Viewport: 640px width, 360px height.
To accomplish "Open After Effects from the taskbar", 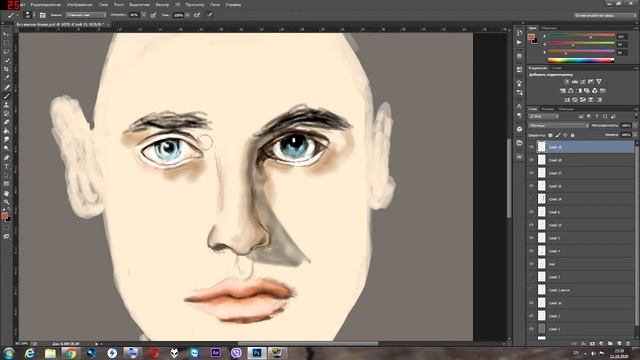I will 216,353.
